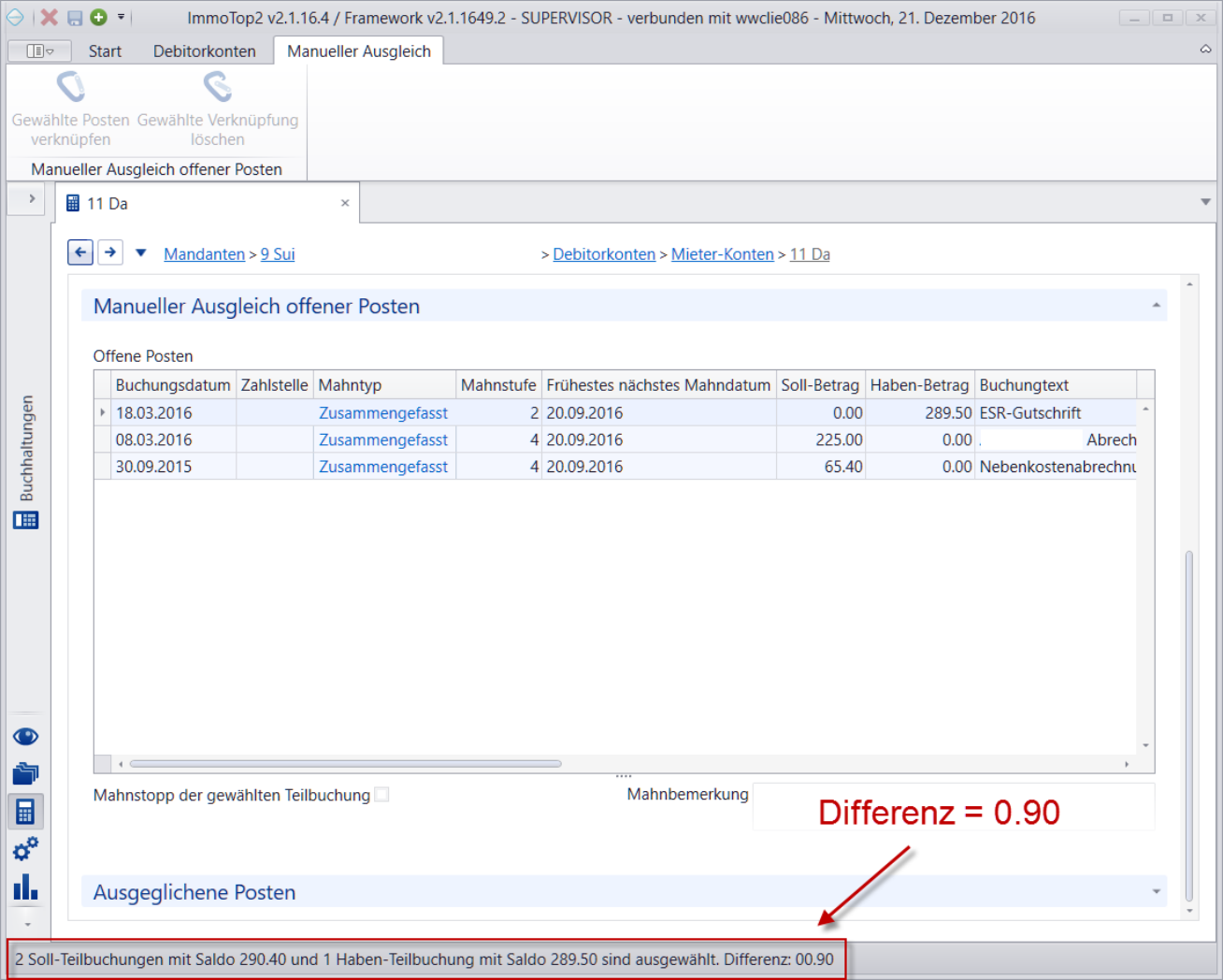
Task: Sort by Soll-Betrag column header
Action: (820, 385)
